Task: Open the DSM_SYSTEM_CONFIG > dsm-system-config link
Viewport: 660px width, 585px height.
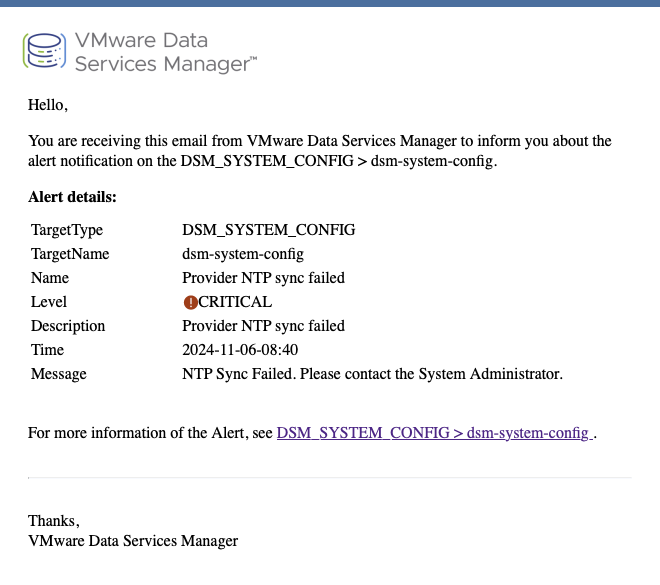Action: click(435, 433)
